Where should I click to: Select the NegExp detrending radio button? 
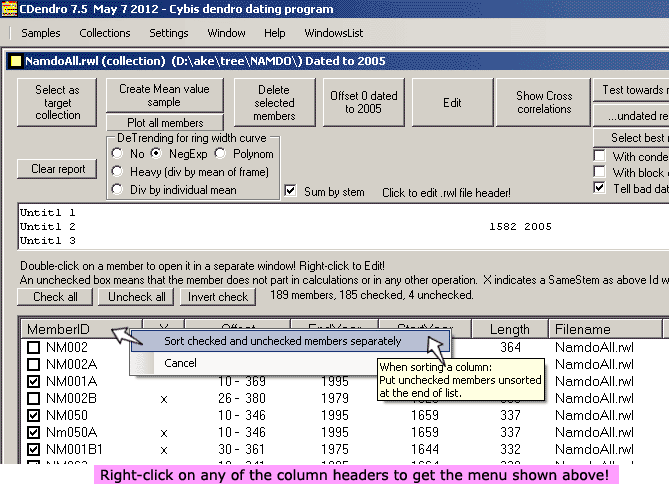coord(156,153)
